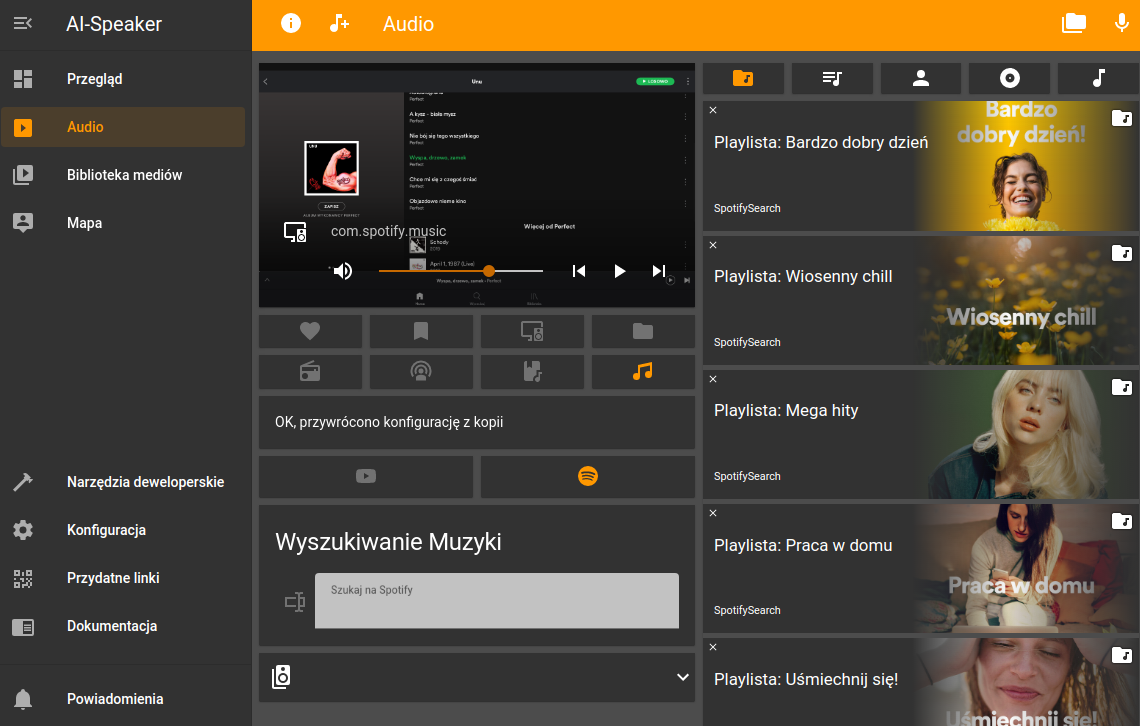
Task: Remove Mega hity playlist
Action: 713,379
